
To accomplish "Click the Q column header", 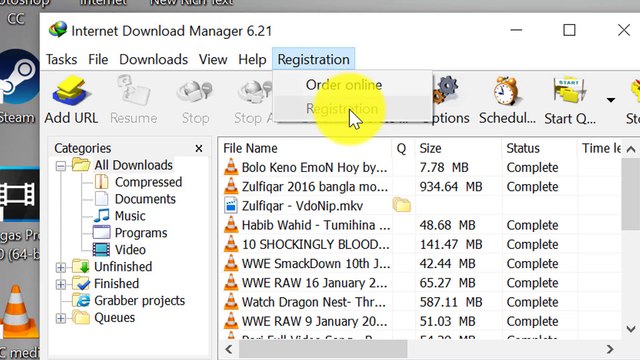I will [402, 148].
